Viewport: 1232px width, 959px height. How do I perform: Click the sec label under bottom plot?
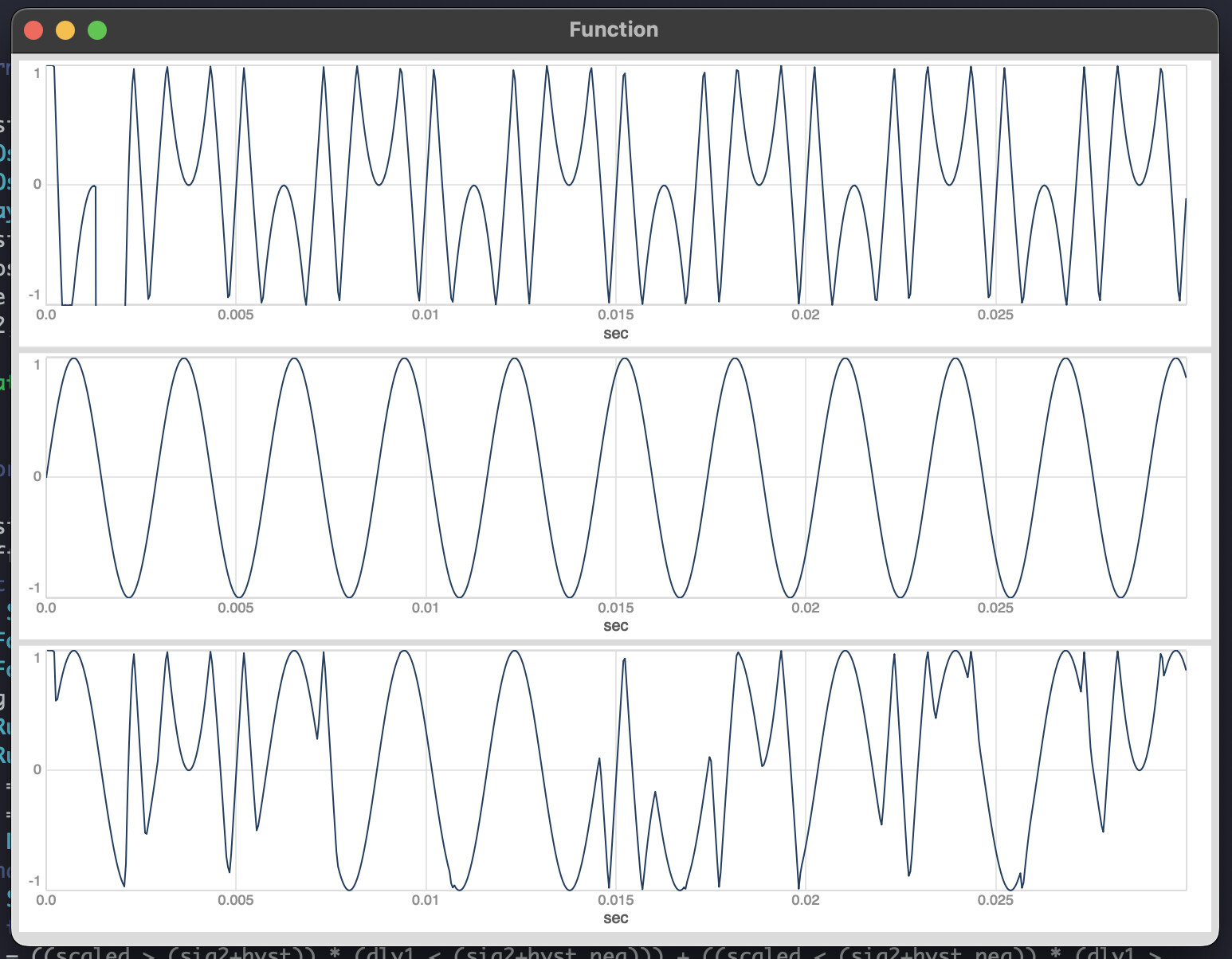[x=615, y=918]
